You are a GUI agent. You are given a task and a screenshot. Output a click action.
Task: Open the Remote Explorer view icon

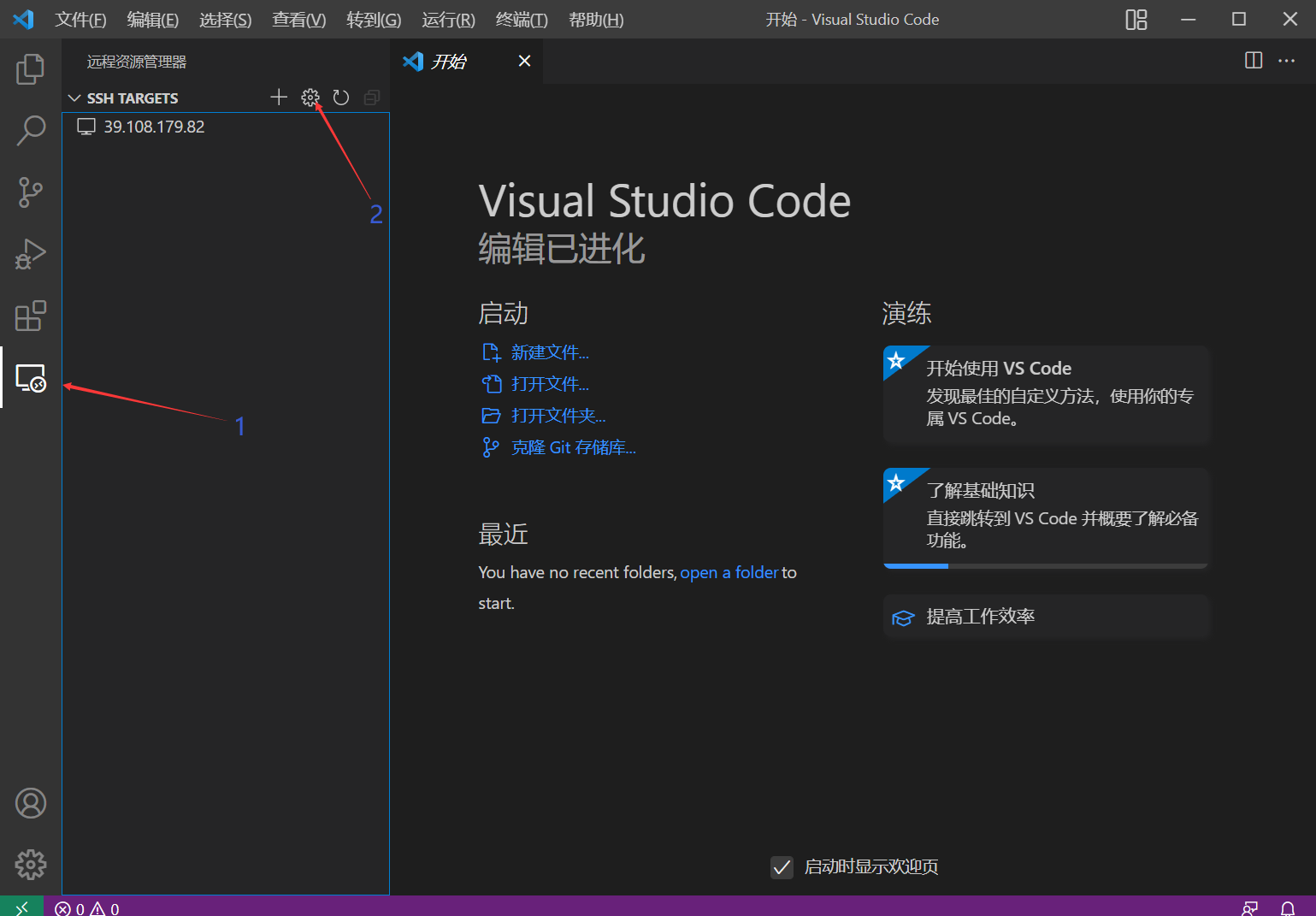(x=31, y=377)
